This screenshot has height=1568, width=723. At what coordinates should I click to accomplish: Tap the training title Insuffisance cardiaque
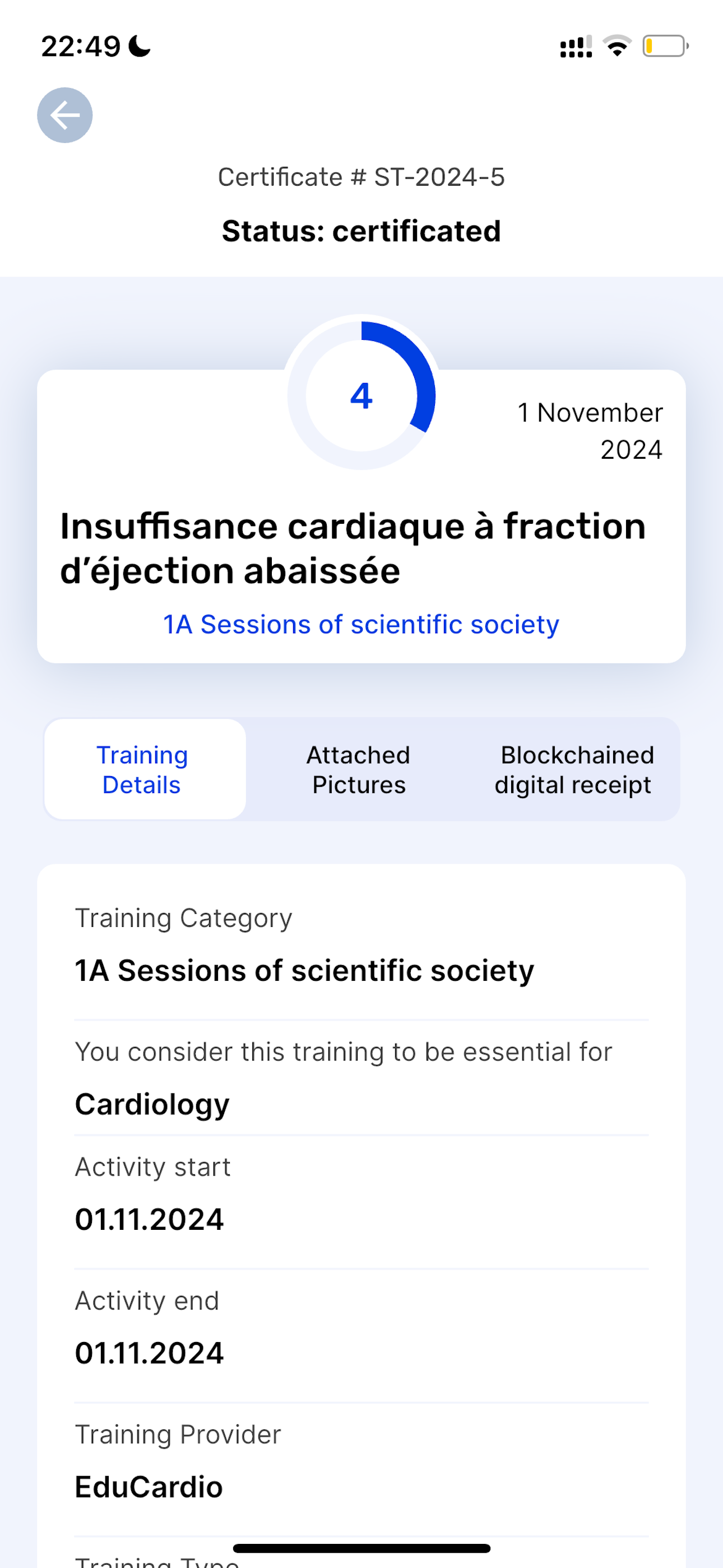tap(353, 548)
